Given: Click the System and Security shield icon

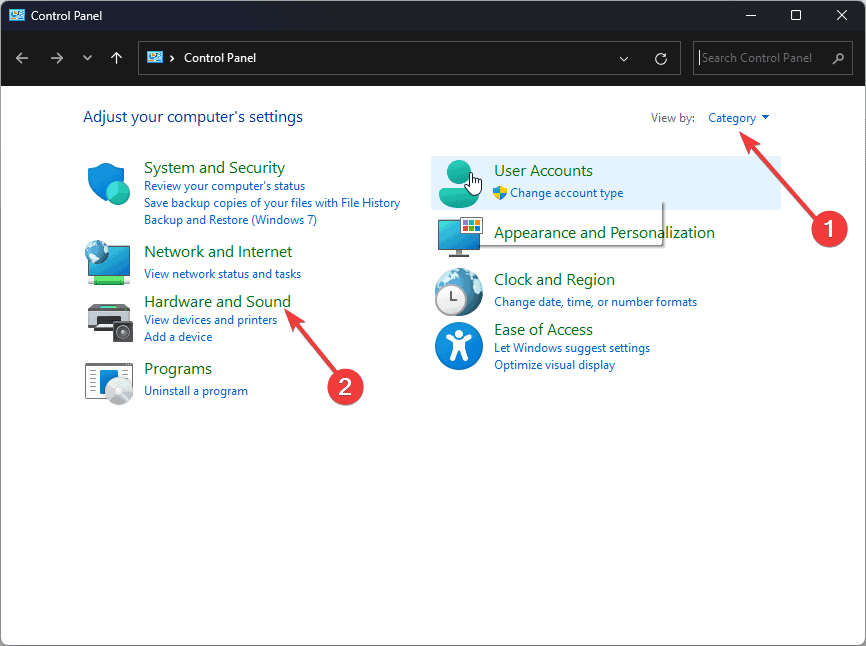Looking at the screenshot, I should (x=109, y=183).
